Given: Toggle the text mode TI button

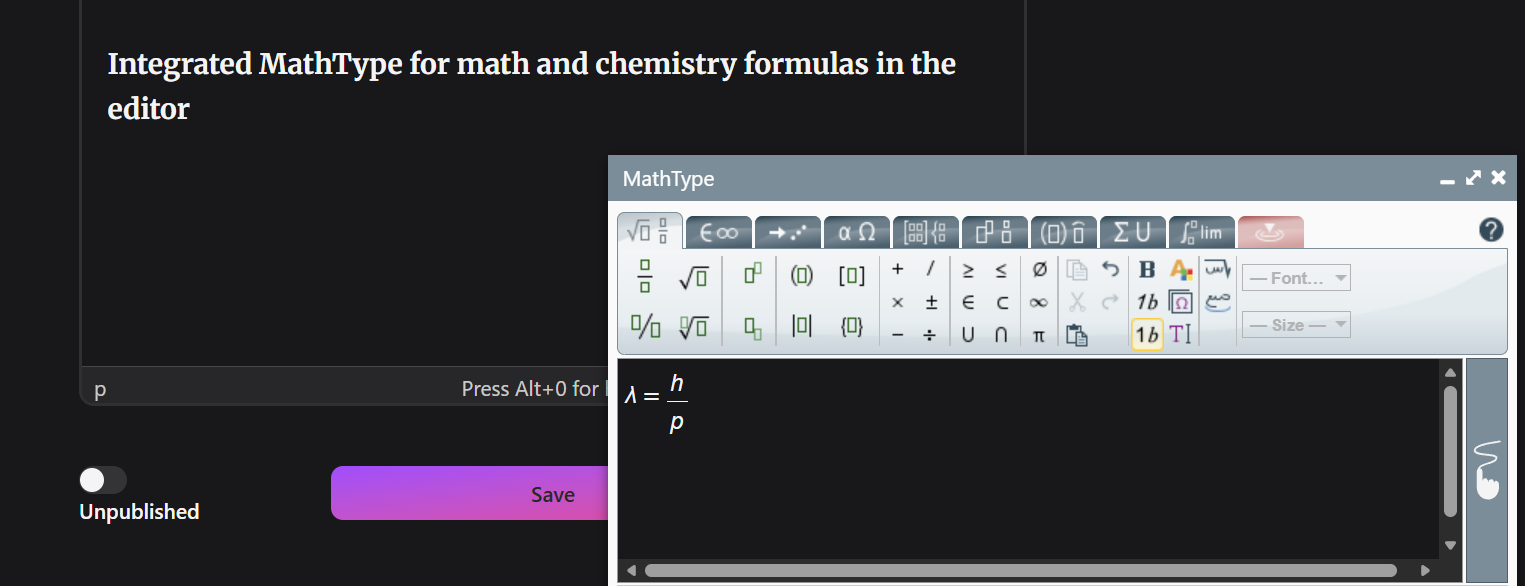Looking at the screenshot, I should [1181, 335].
